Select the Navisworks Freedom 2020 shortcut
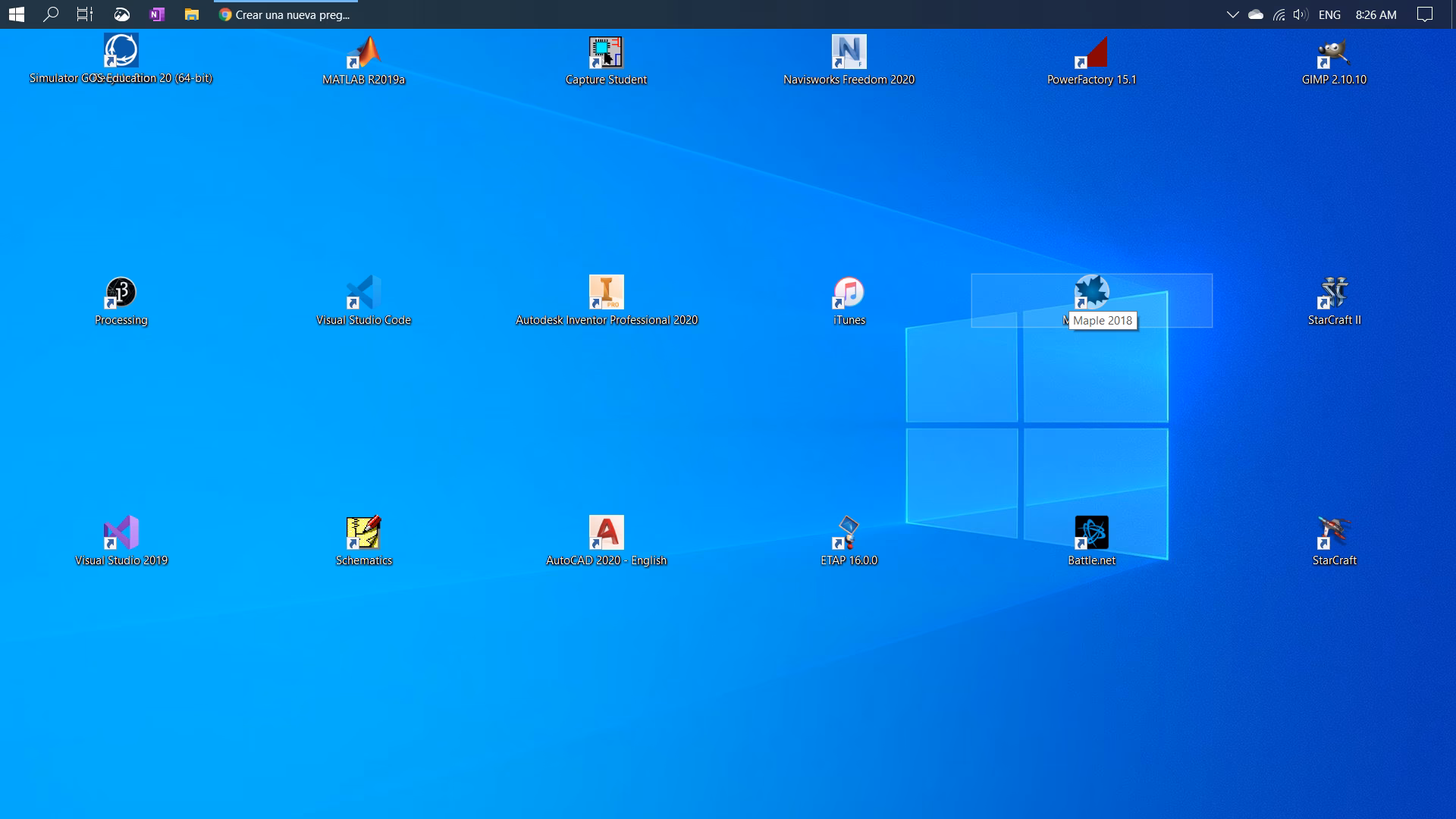This screenshot has width=1456, height=819. tap(849, 61)
